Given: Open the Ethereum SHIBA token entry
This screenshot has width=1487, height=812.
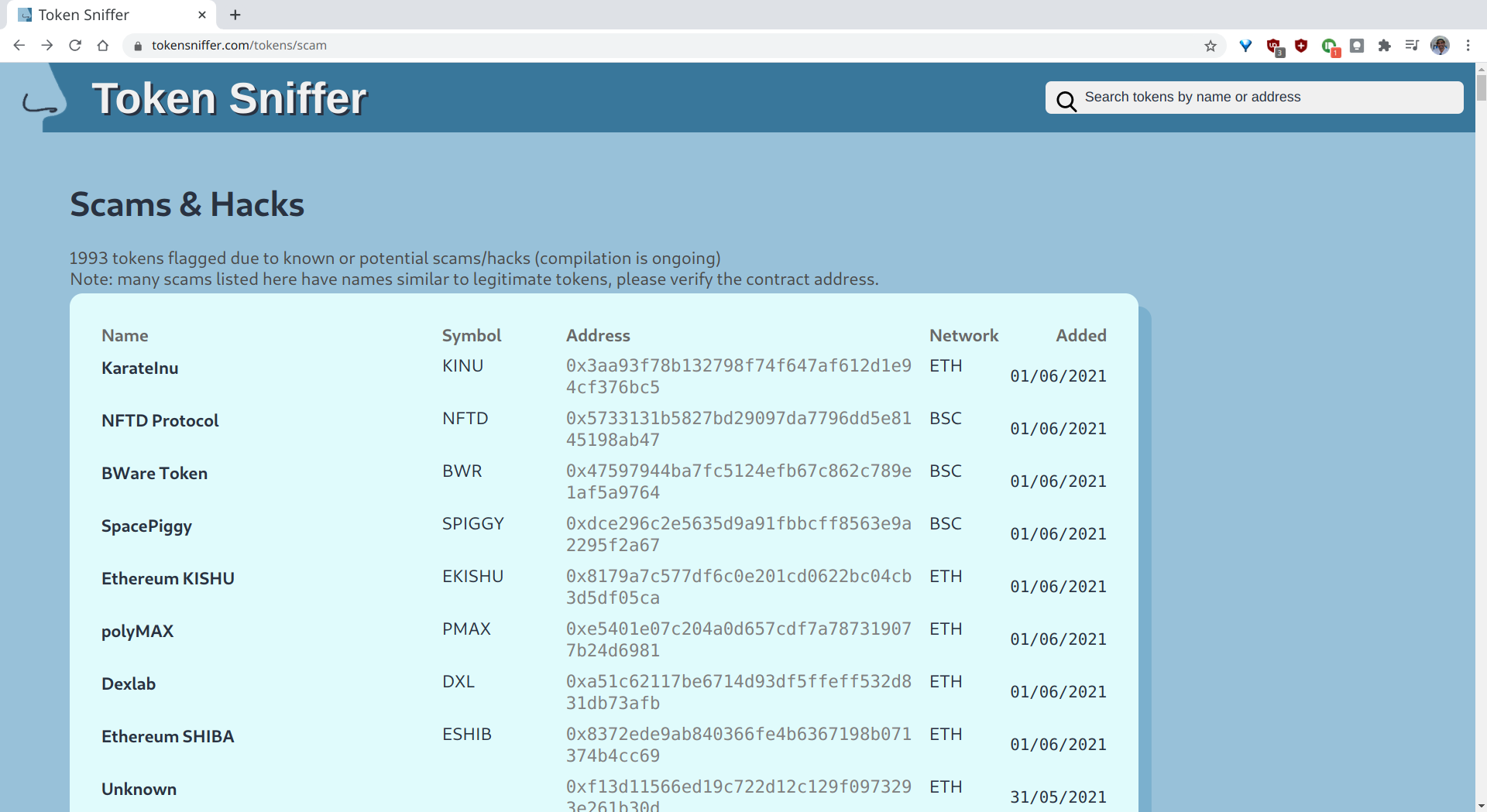Looking at the screenshot, I should 167,737.
